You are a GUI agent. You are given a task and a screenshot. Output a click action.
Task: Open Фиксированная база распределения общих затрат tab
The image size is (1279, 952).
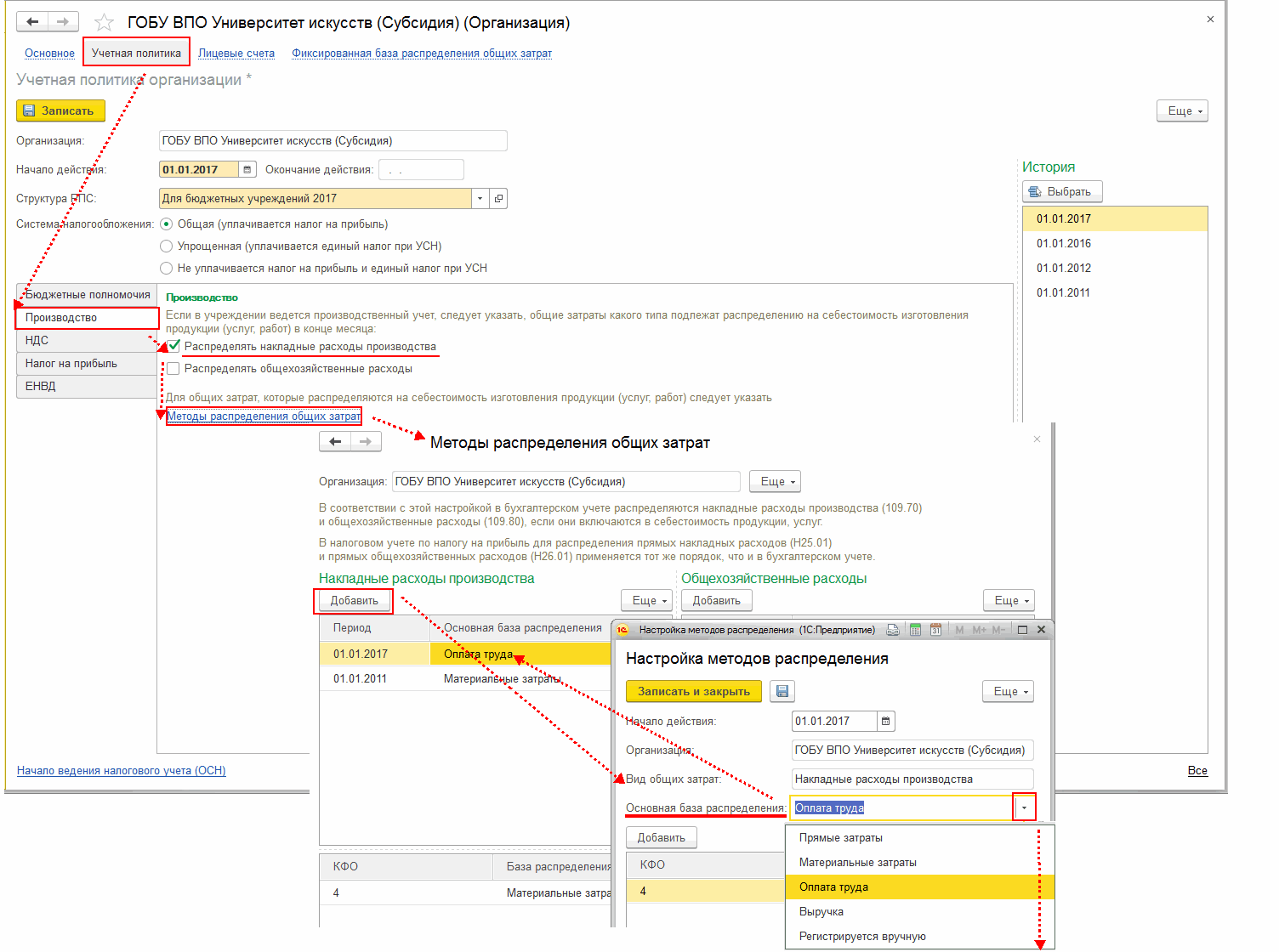pyautogui.click(x=422, y=54)
